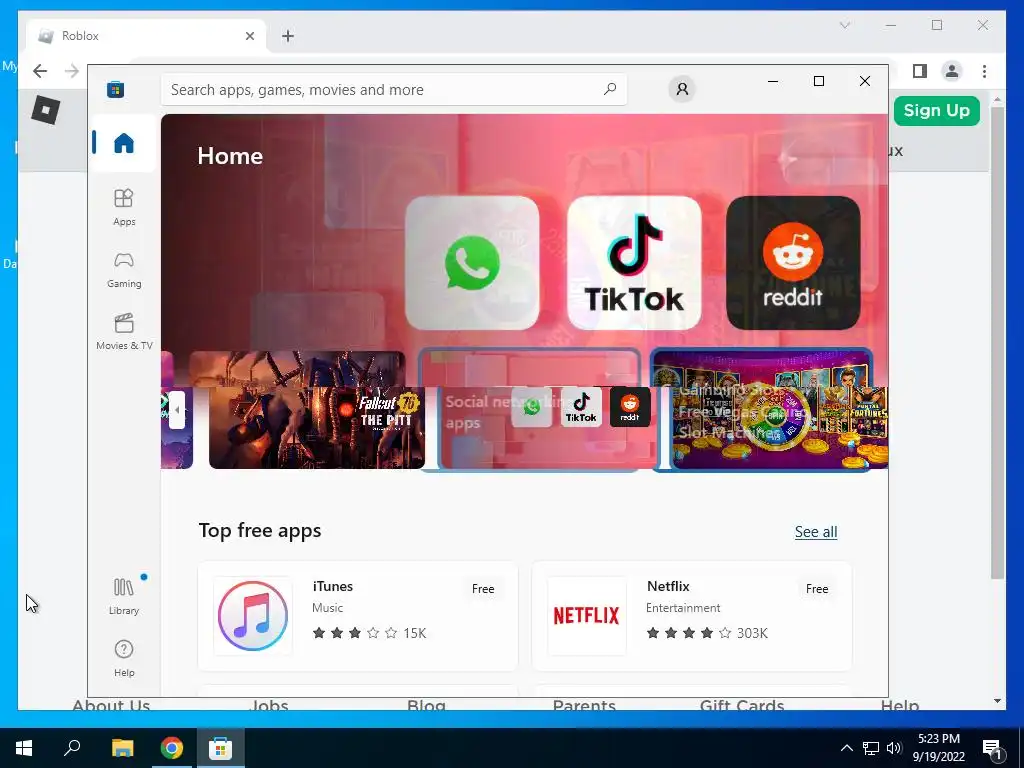Click the search magnifier icon in Store

[x=610, y=89]
